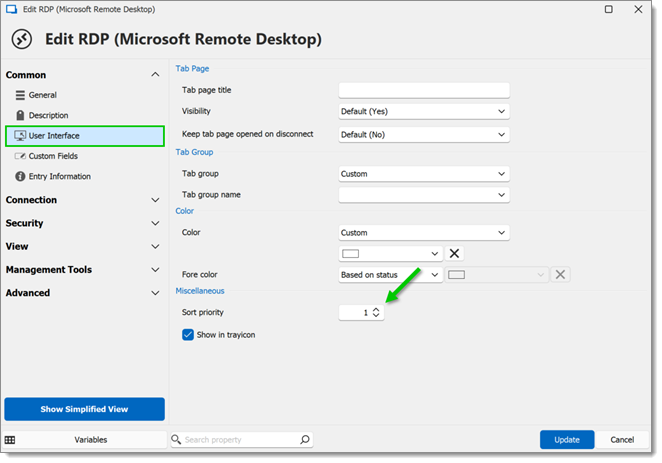Click the Search property field
662x463 pixels.
coord(241,440)
